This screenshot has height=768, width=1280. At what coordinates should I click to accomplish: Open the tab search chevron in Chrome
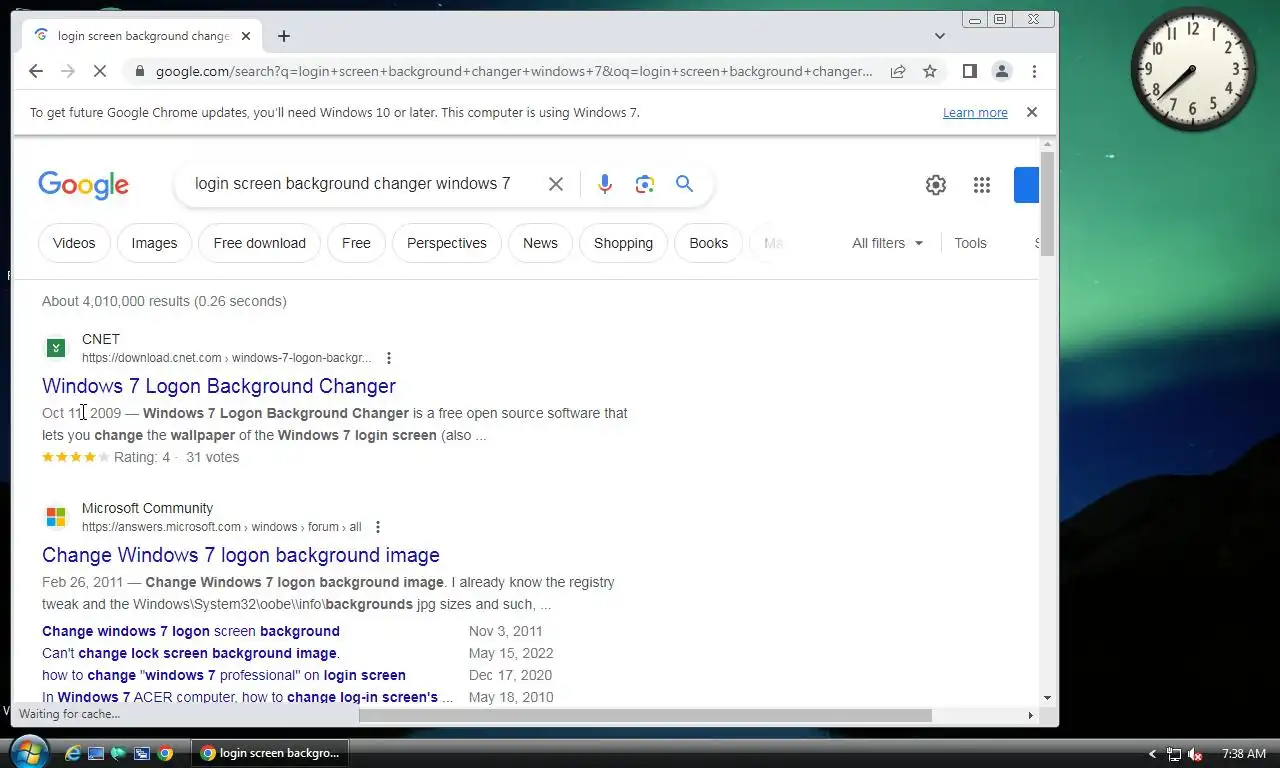click(x=940, y=36)
